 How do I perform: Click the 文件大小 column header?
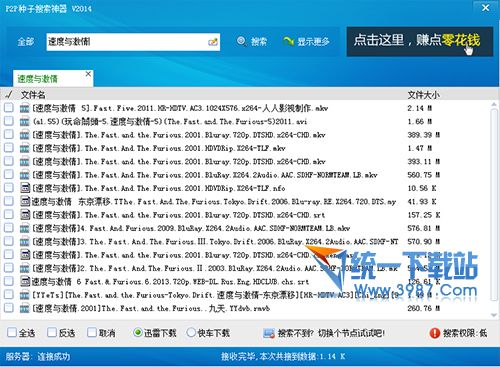coord(423,95)
